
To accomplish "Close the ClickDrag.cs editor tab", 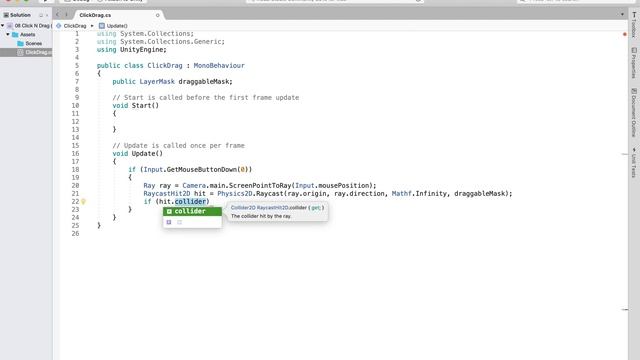I will (158, 15).
